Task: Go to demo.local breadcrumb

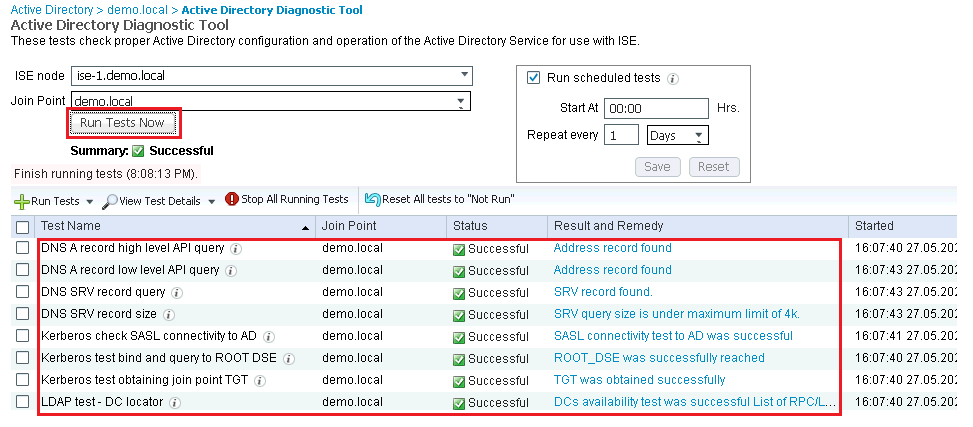Action: [138, 10]
